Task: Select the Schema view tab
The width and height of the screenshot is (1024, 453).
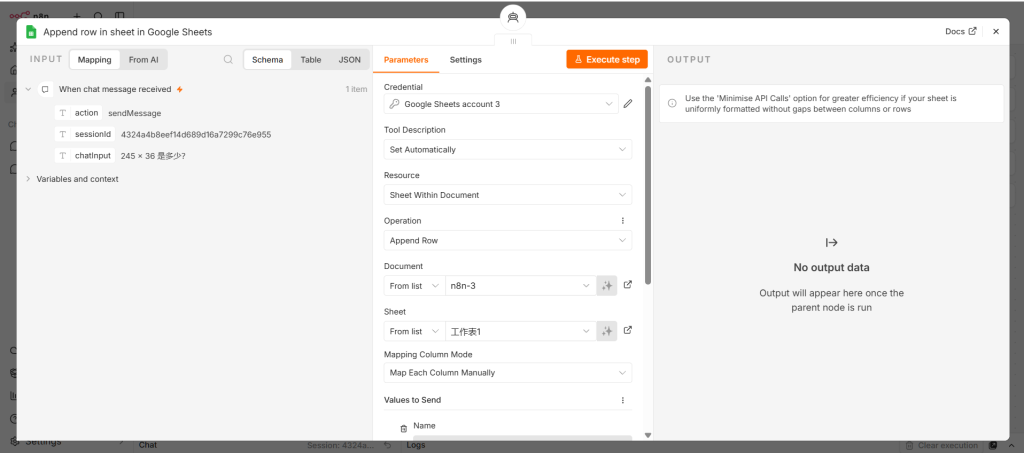Action: [x=268, y=59]
